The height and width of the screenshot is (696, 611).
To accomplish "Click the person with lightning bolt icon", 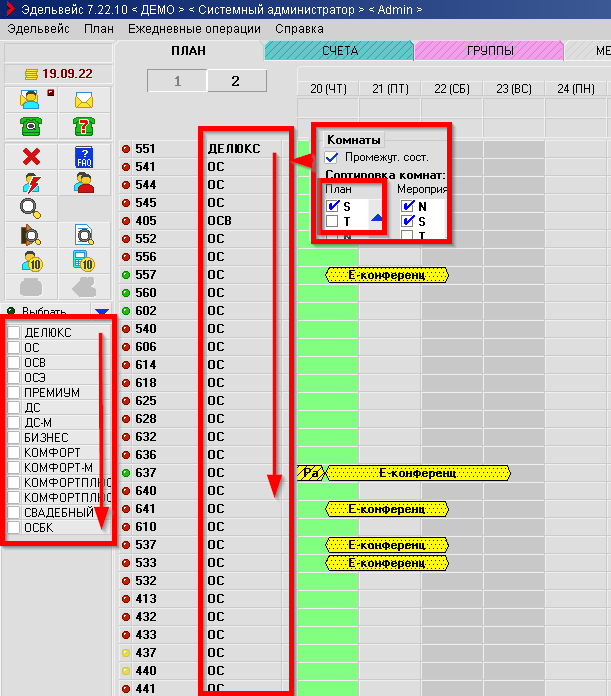I will pos(30,182).
